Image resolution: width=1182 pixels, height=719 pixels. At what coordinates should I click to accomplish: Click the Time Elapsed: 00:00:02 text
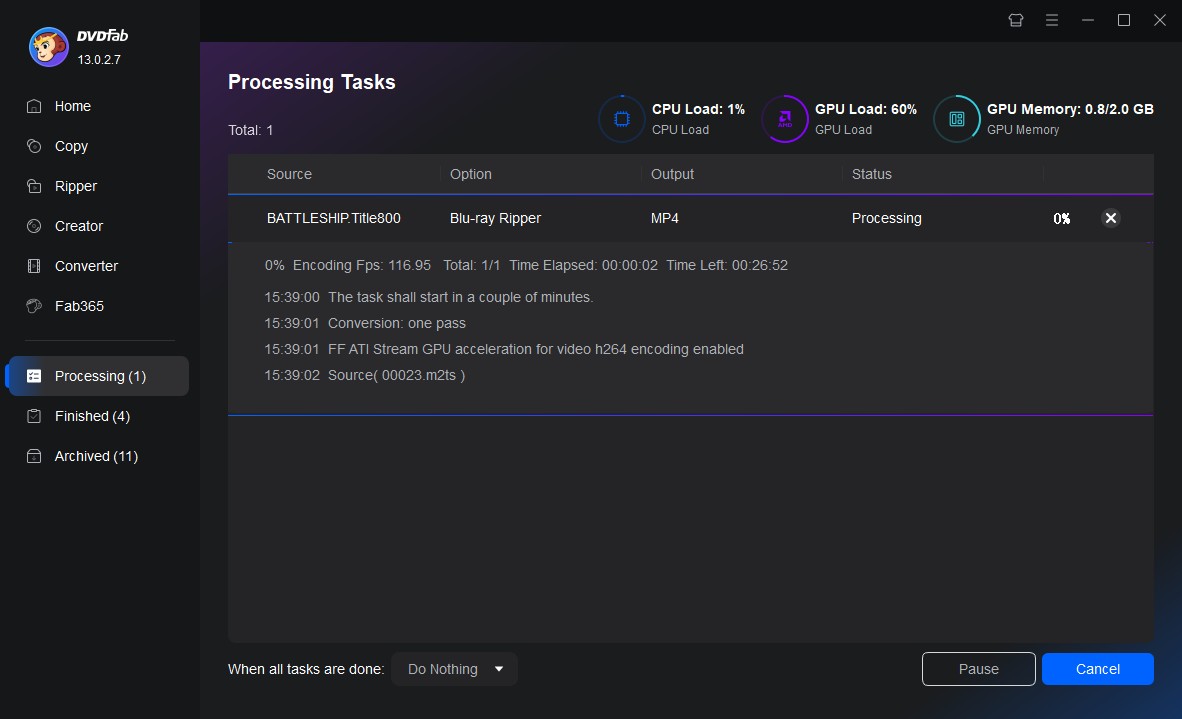coord(583,265)
